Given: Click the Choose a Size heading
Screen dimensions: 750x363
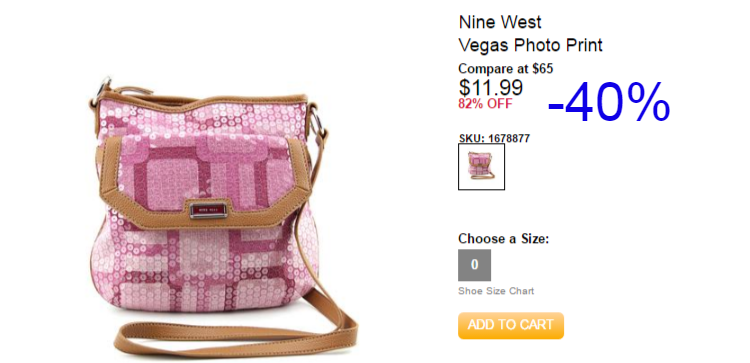Looking at the screenshot, I should (x=504, y=239).
